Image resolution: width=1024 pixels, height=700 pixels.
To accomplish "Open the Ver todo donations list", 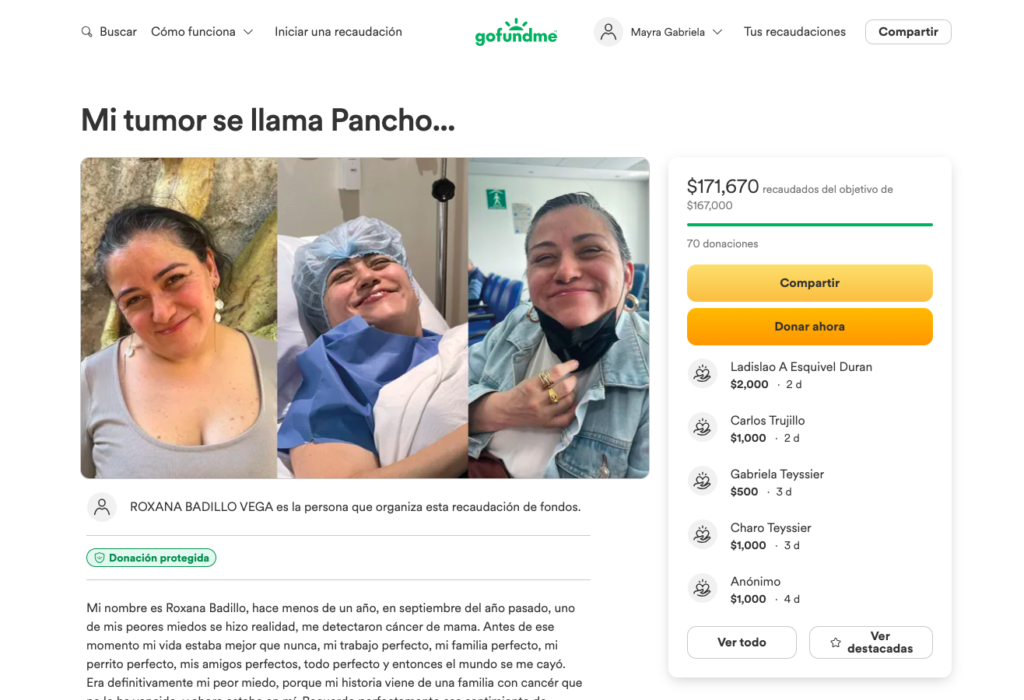I will tap(741, 643).
